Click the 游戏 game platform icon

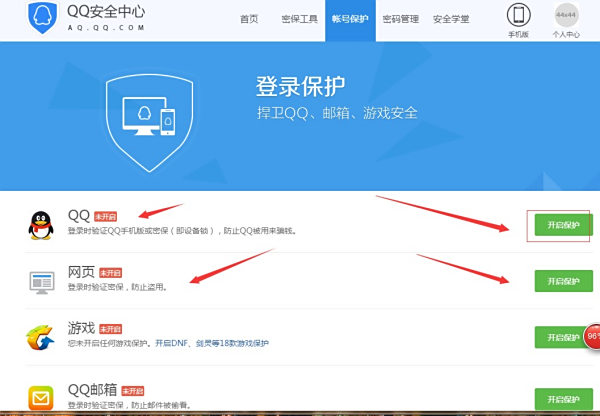tap(40, 337)
